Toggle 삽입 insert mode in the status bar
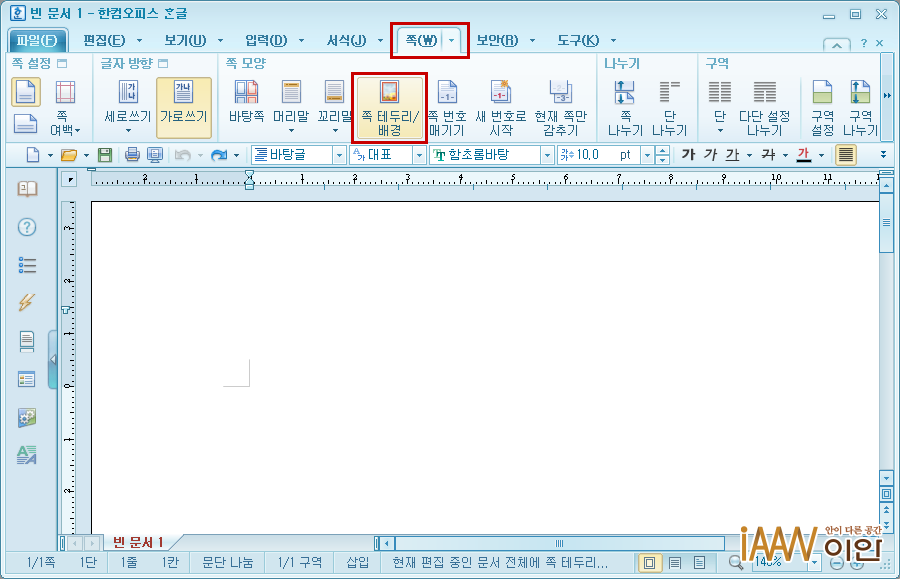 (358, 563)
